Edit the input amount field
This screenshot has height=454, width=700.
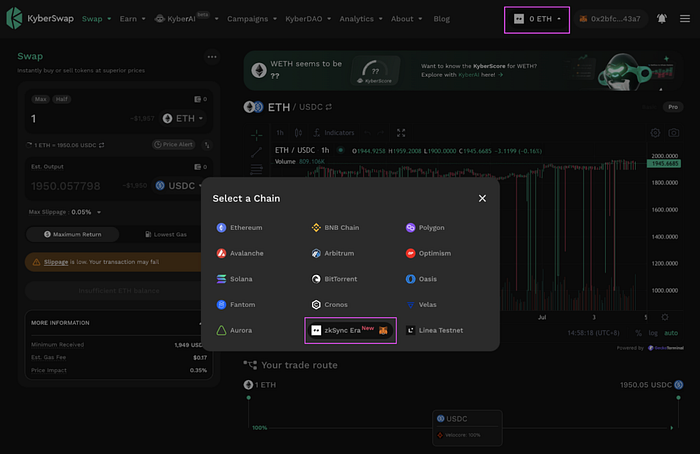pos(76,119)
